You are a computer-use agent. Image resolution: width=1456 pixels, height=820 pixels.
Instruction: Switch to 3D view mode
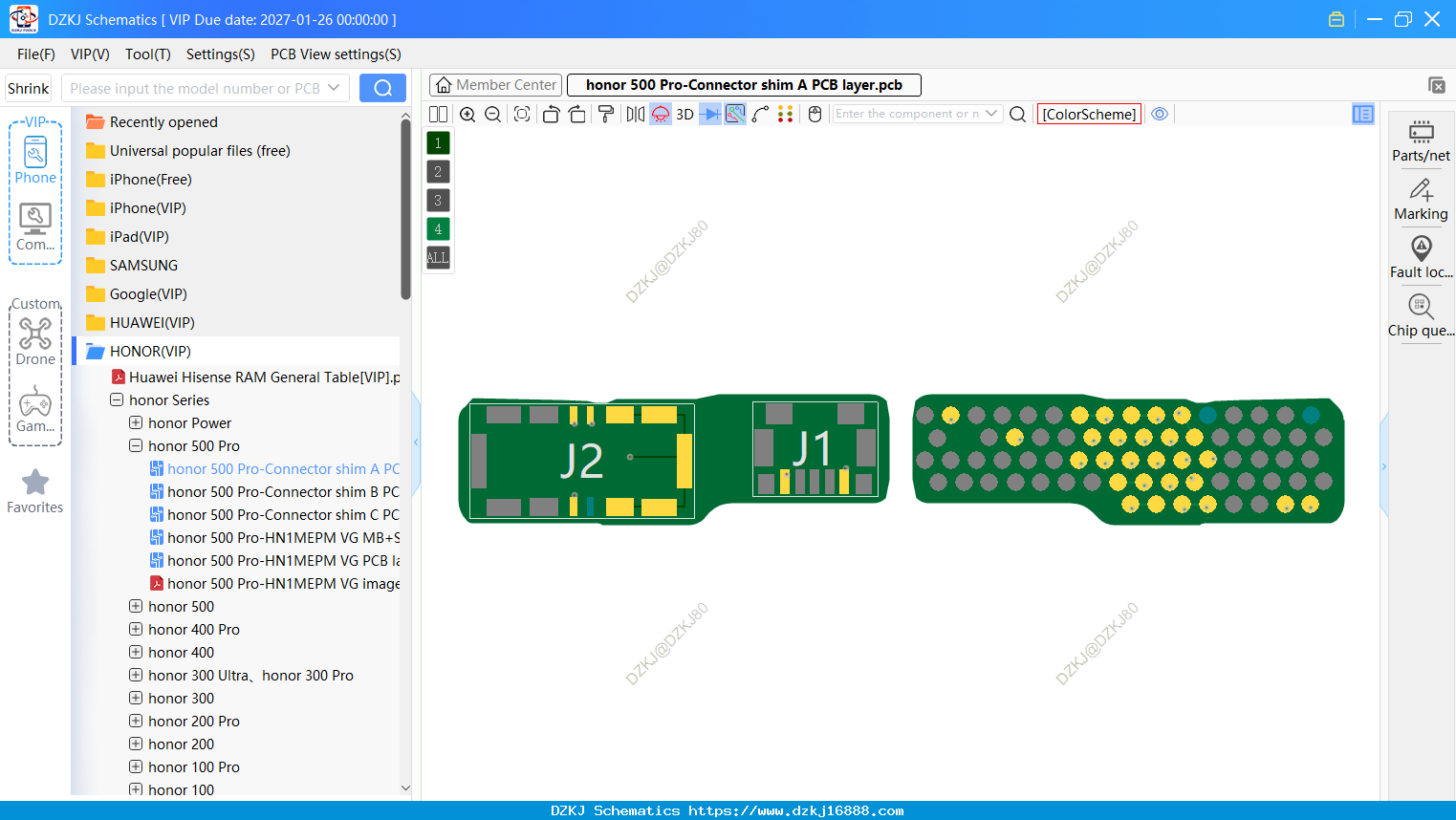(685, 114)
